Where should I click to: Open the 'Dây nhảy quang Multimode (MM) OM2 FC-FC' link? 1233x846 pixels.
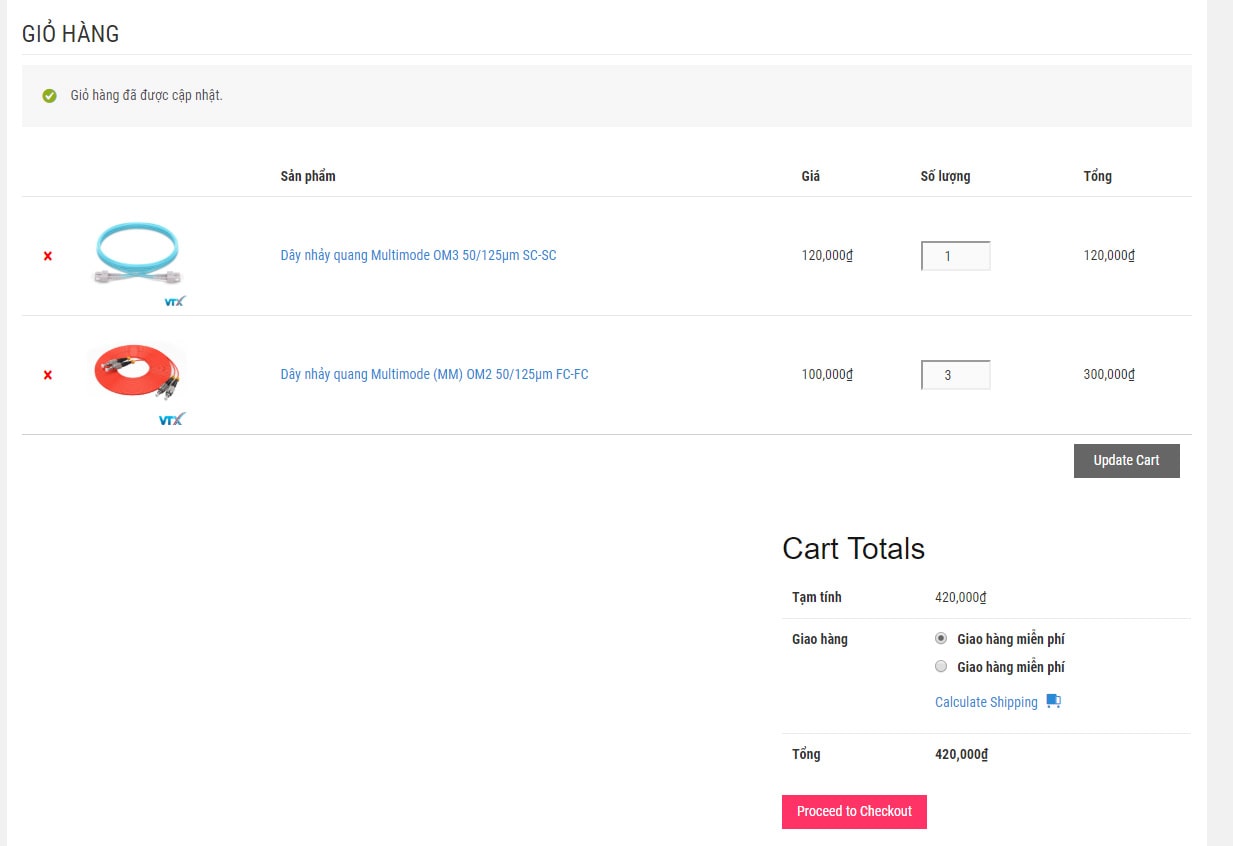click(x=434, y=374)
